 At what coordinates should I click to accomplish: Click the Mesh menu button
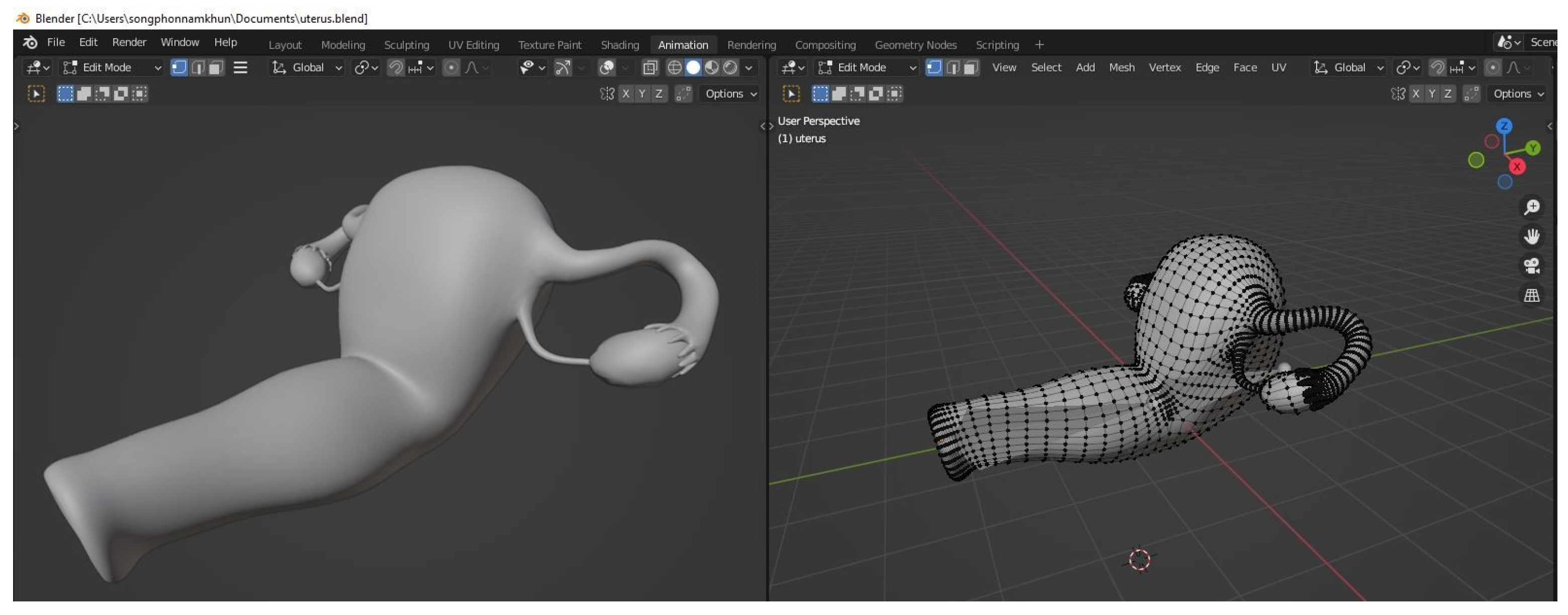[1121, 67]
